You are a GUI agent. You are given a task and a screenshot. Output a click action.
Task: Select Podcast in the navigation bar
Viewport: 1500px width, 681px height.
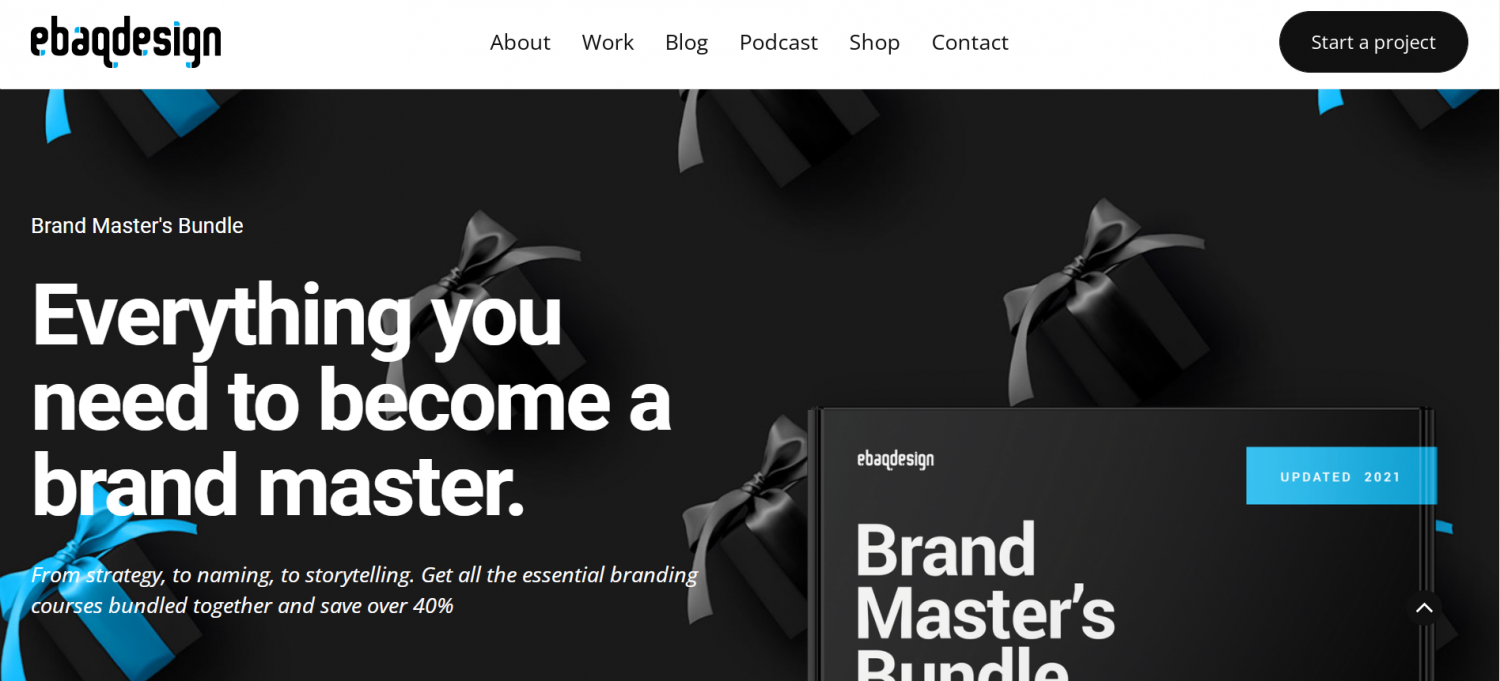coord(778,42)
